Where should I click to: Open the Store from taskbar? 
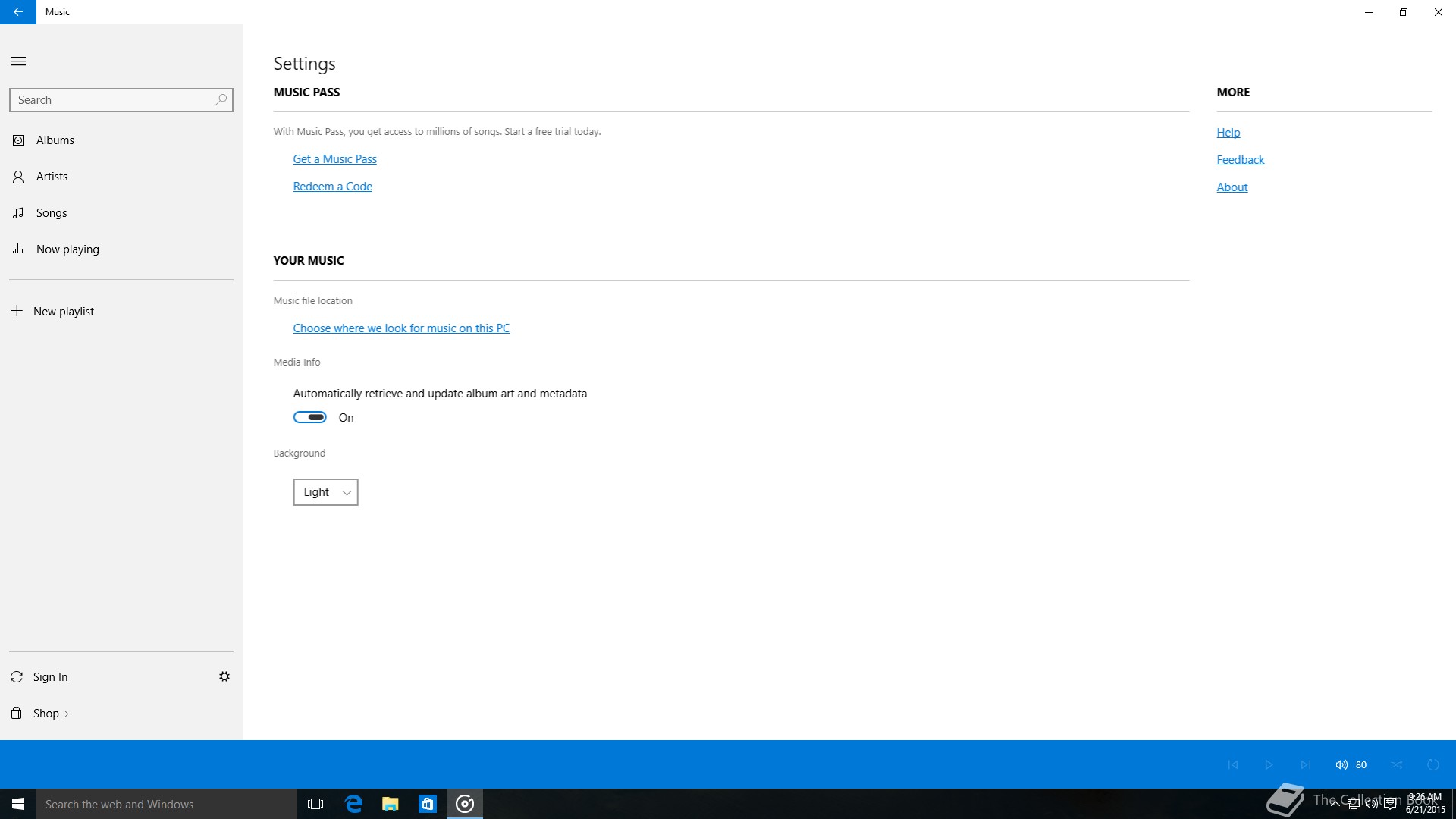coord(428,804)
